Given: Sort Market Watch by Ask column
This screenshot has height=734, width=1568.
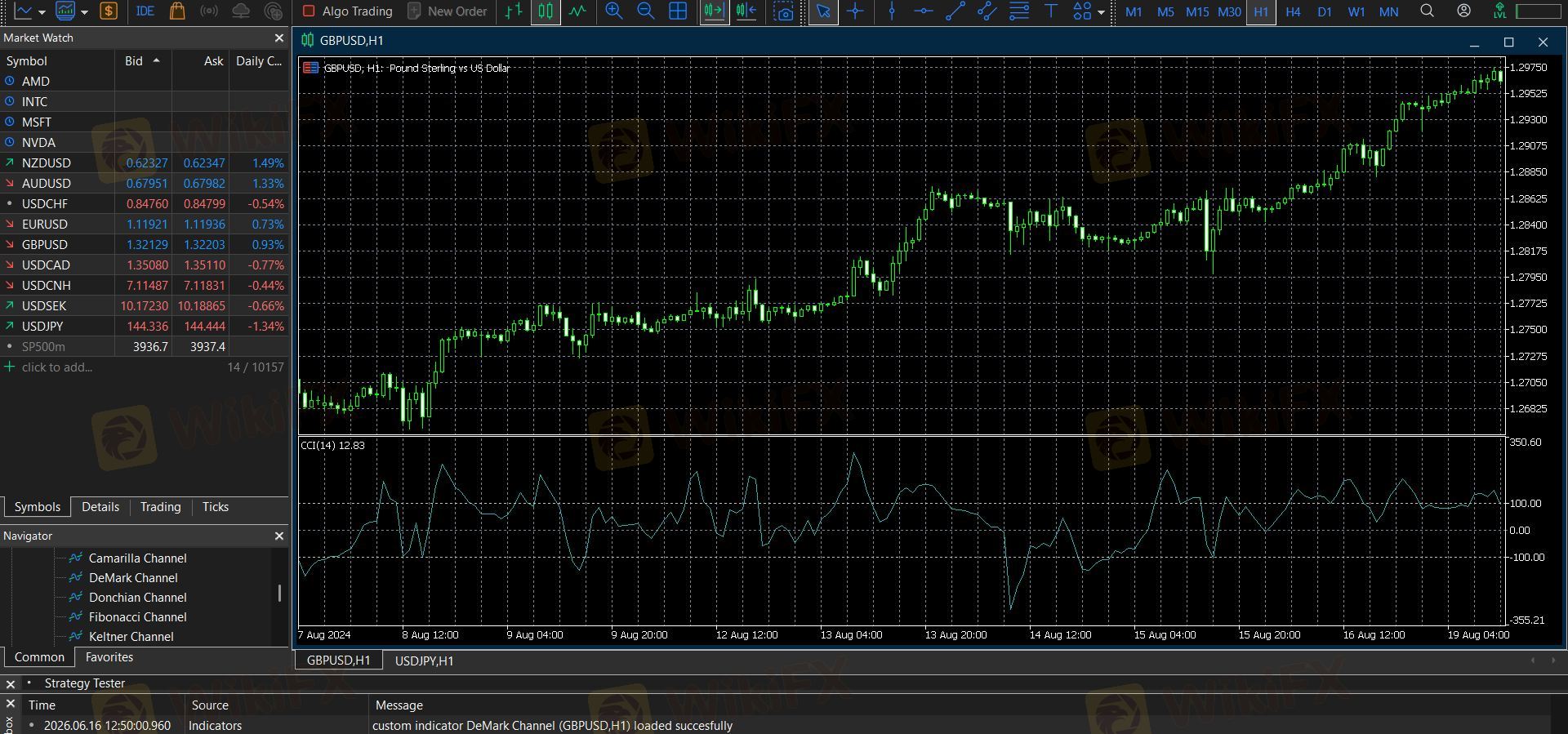Looking at the screenshot, I should 201,60.
